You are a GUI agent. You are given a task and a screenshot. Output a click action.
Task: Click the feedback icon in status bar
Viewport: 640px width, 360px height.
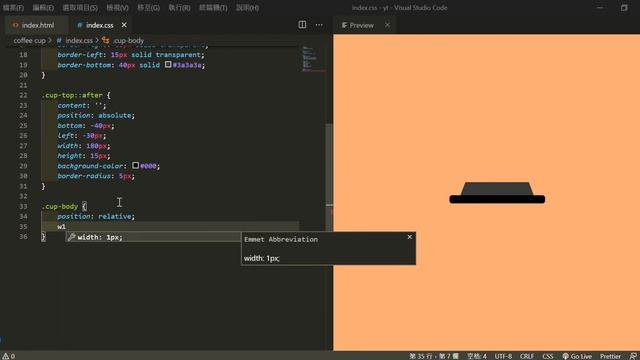633,356
